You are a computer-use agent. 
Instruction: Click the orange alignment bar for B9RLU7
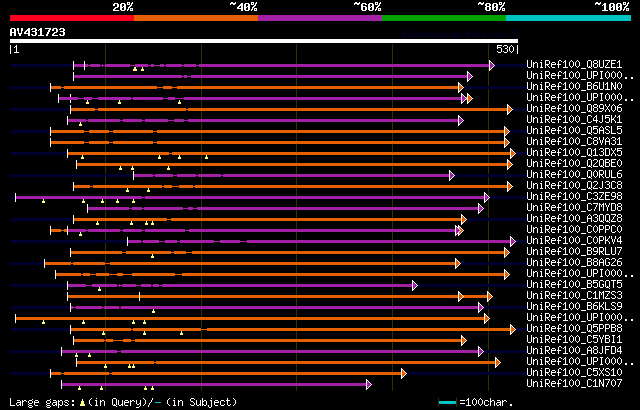coord(287,253)
